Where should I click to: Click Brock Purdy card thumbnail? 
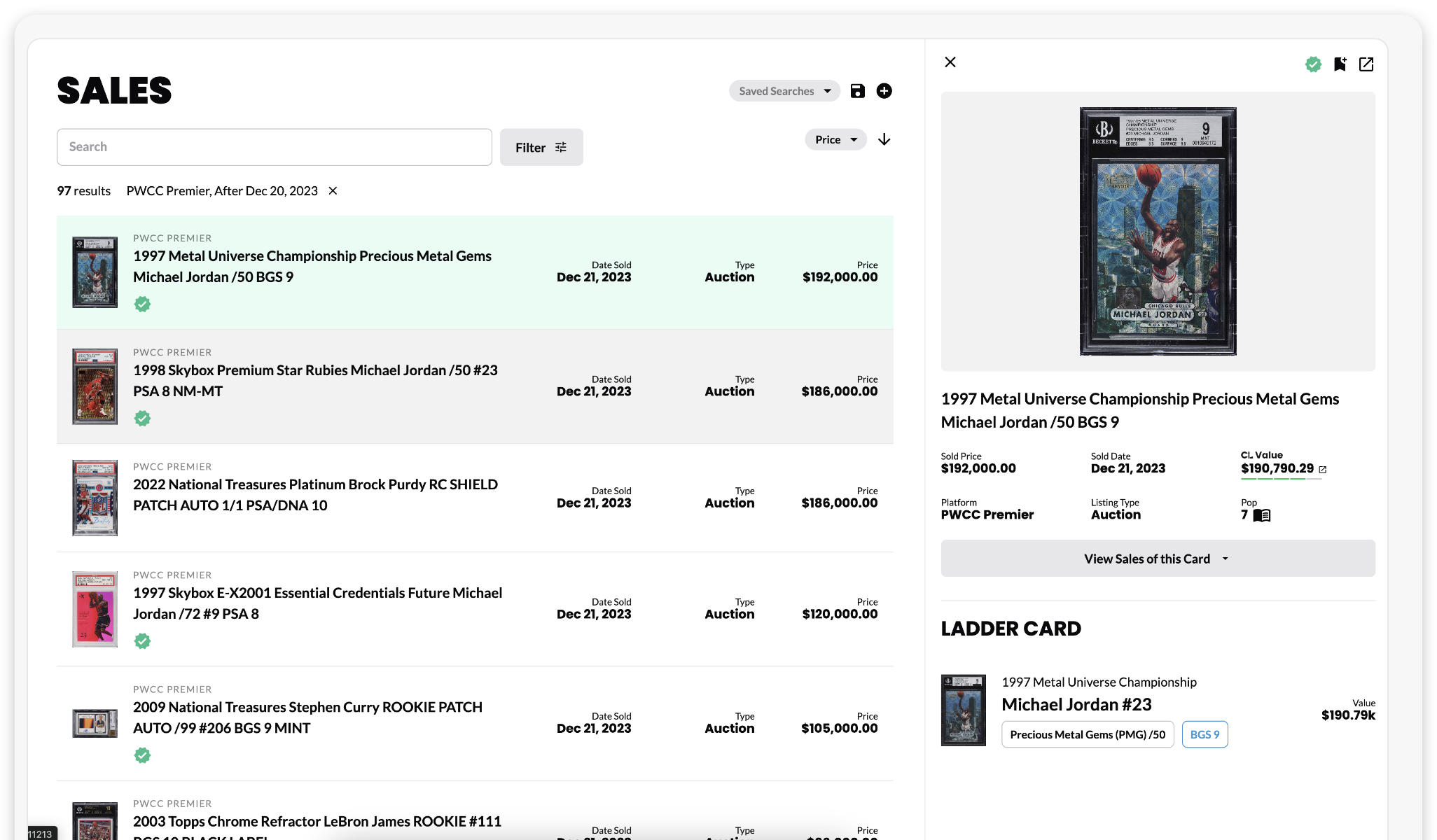click(x=95, y=498)
